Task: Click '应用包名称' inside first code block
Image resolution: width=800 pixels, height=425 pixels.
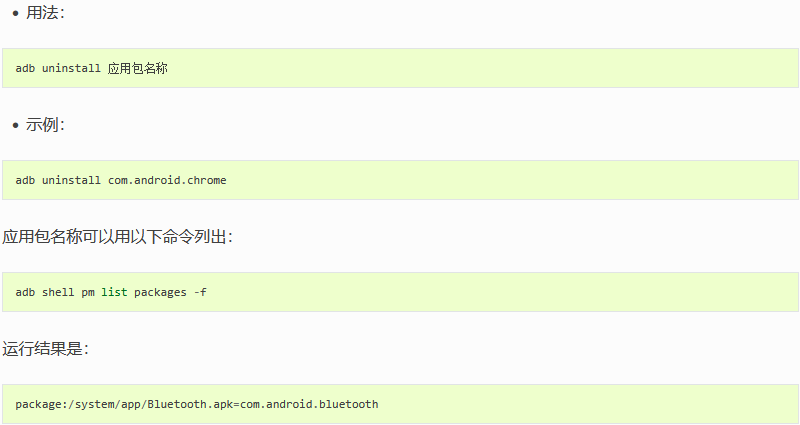Action: (x=138, y=68)
